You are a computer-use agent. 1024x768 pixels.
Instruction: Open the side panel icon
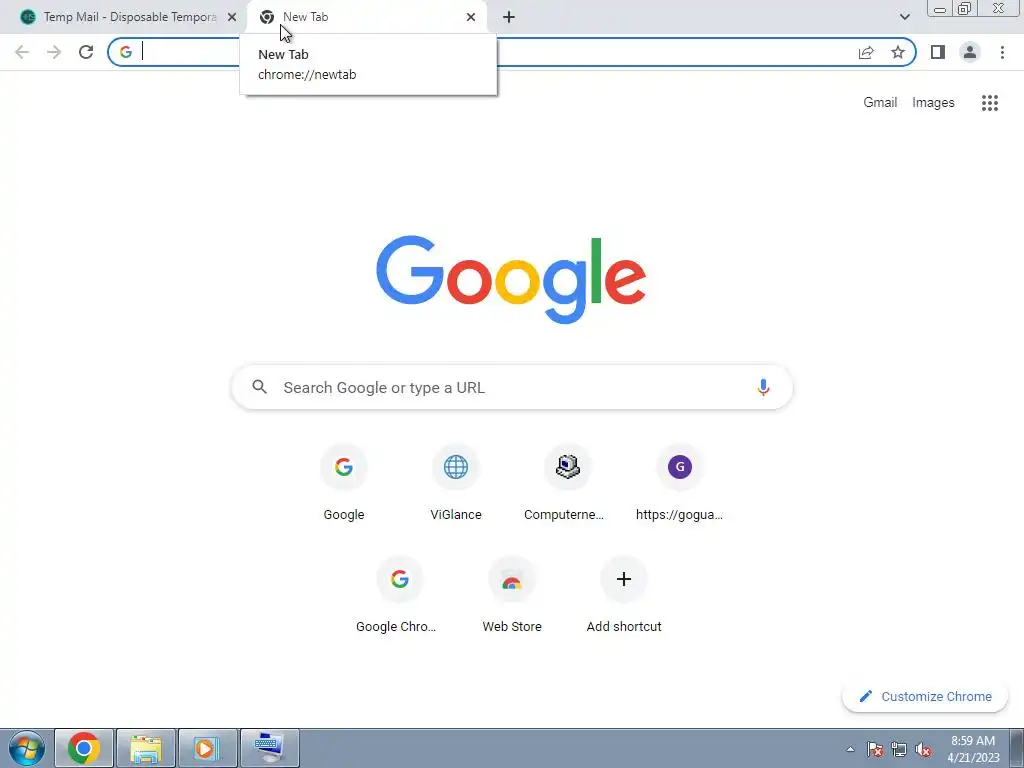coord(938,52)
